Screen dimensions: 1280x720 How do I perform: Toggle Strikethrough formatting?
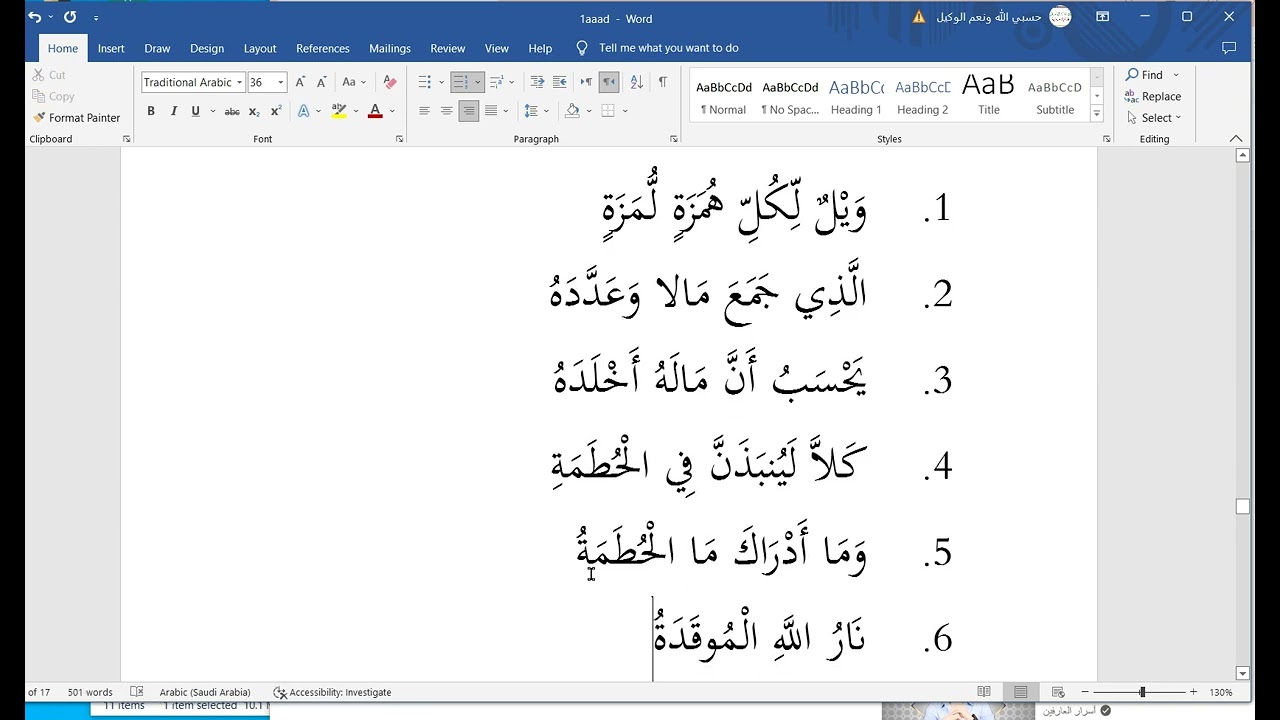pyautogui.click(x=232, y=111)
